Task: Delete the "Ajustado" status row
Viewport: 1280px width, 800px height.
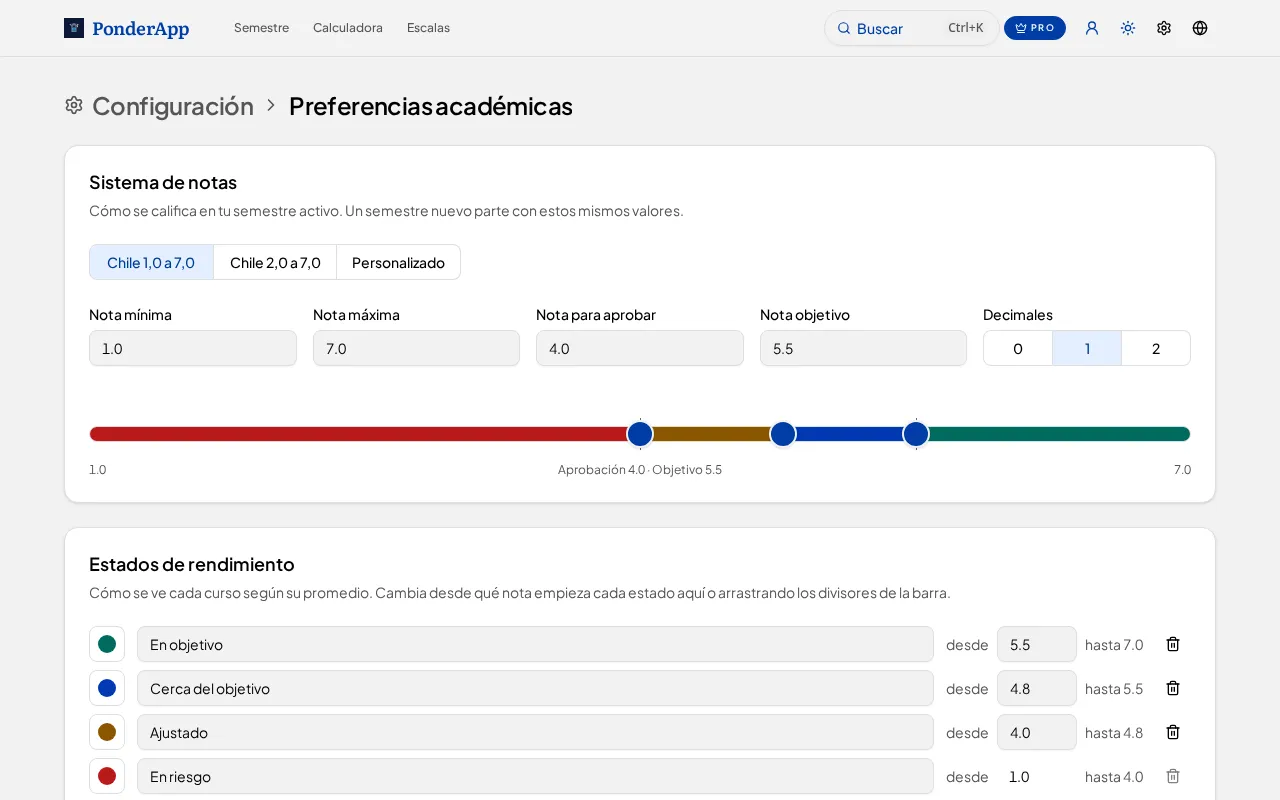Action: (1173, 732)
